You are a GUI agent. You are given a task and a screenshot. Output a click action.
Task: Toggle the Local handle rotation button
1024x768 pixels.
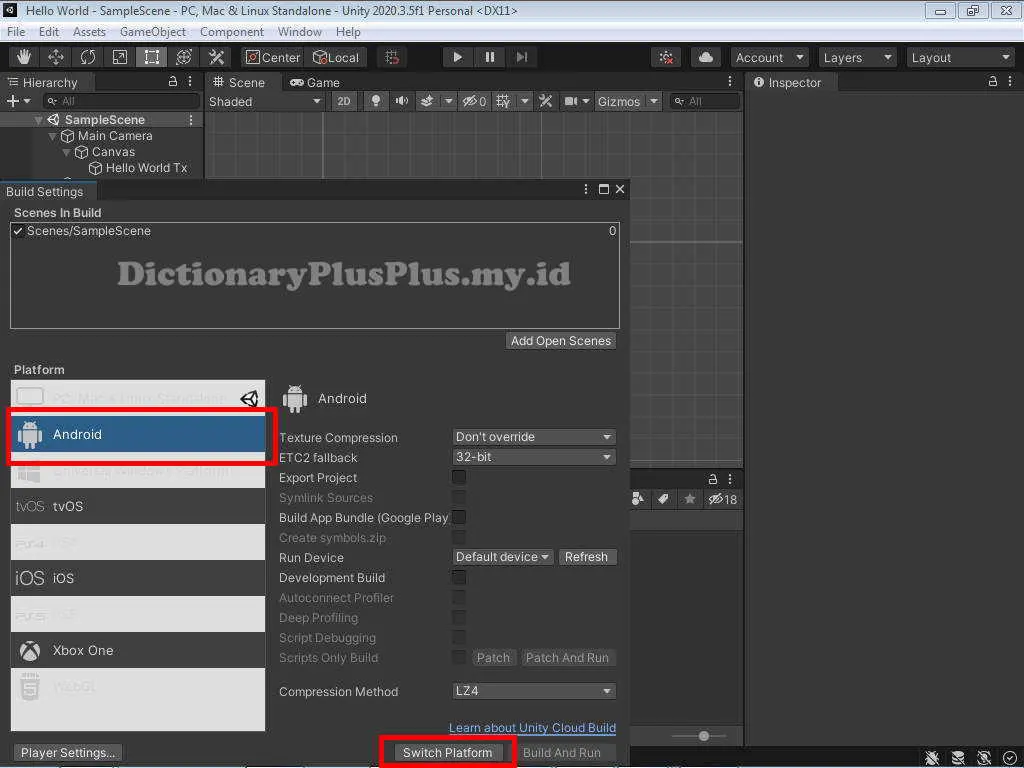pyautogui.click(x=336, y=57)
